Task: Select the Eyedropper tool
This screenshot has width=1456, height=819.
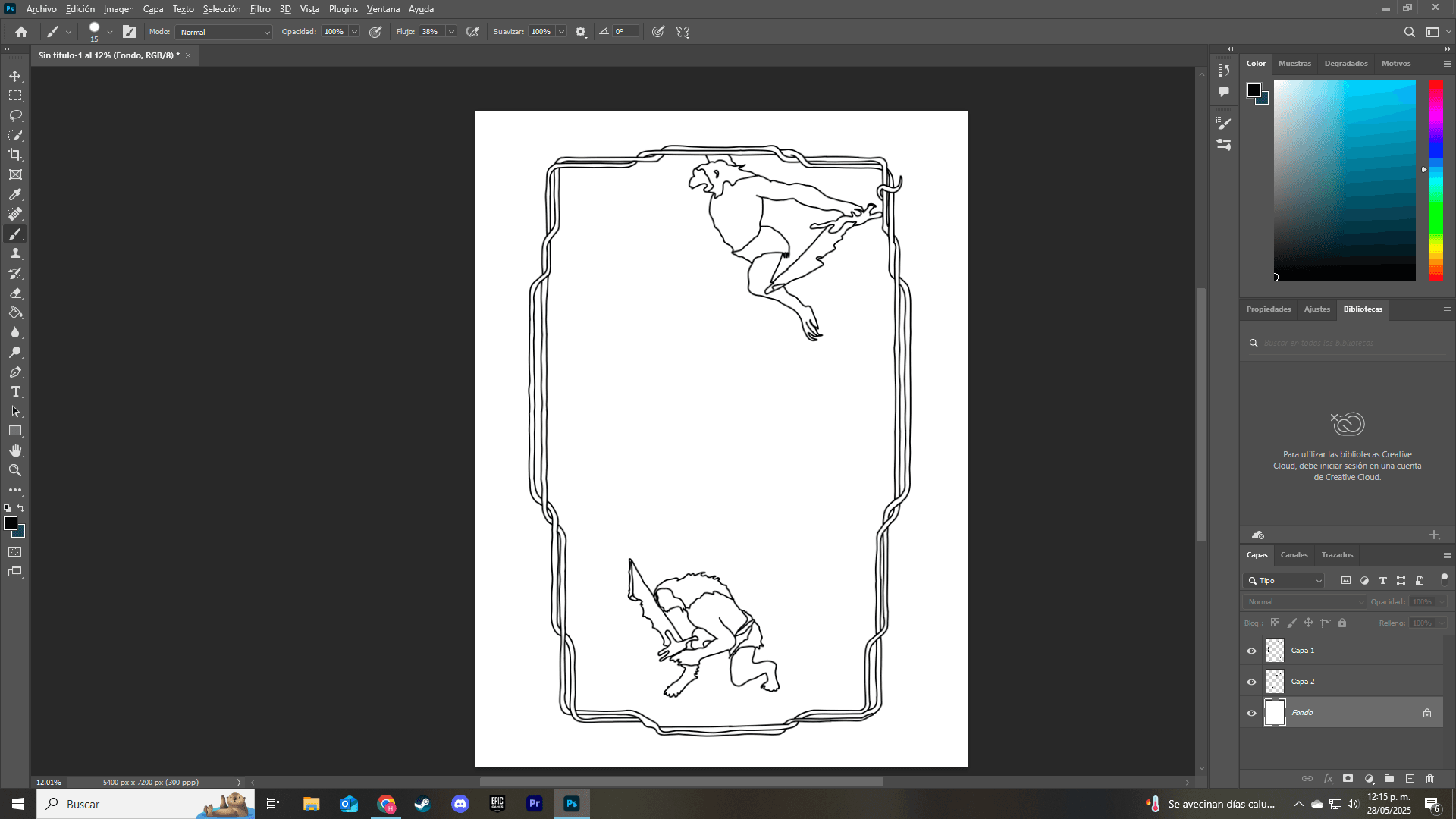Action: pyautogui.click(x=15, y=195)
